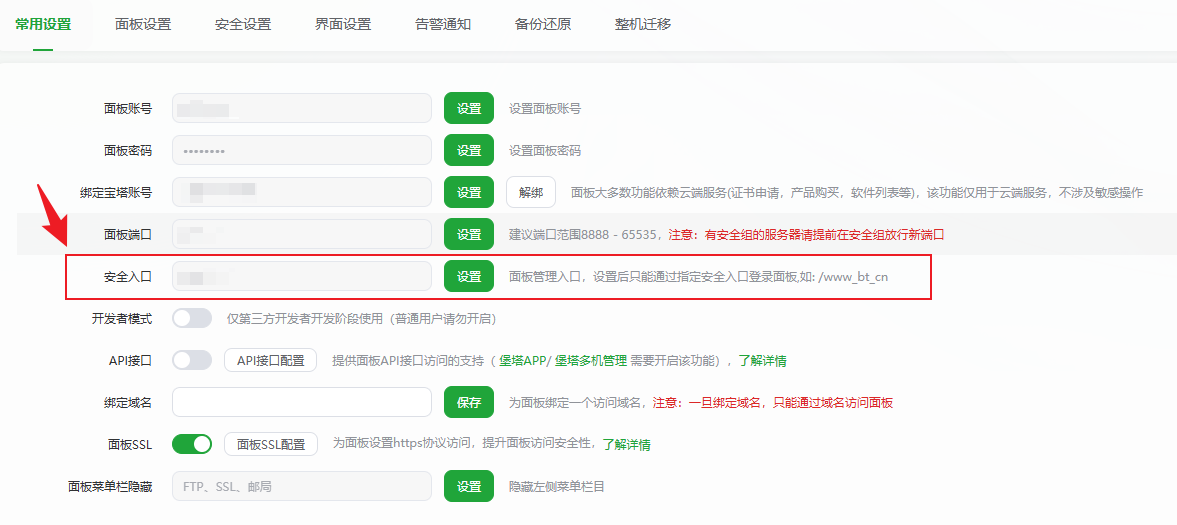Click the 绑定域名 input field
1177x525 pixels.
coord(301,402)
